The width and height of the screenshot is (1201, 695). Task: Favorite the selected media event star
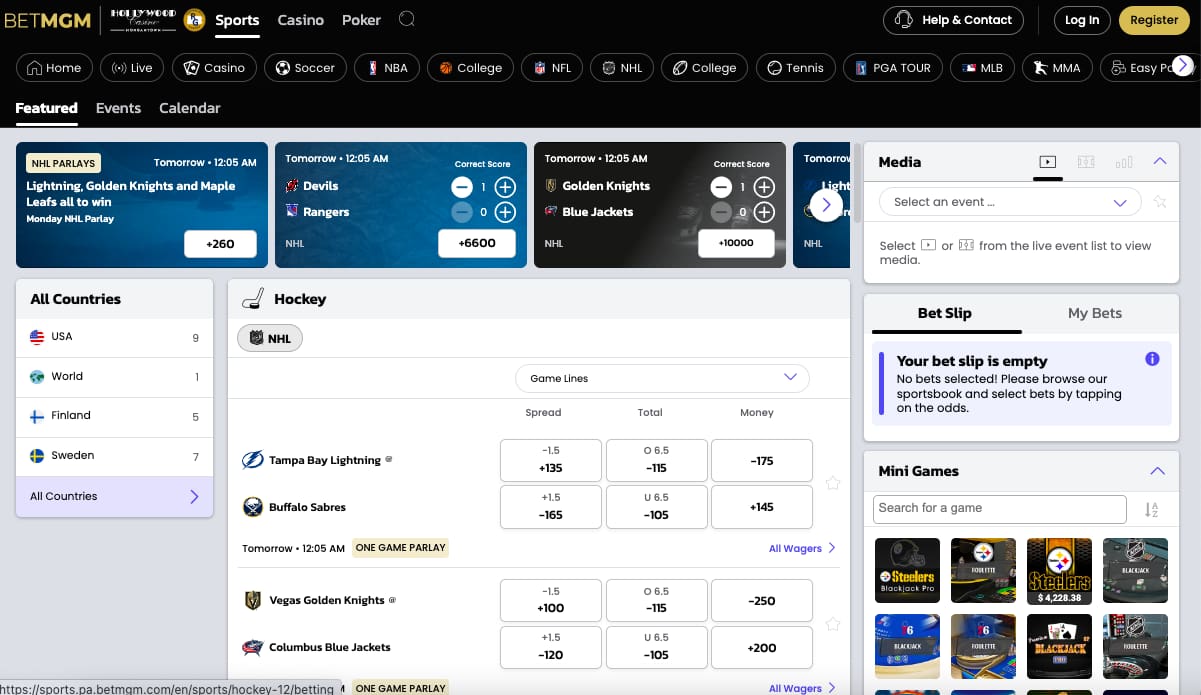click(1160, 202)
